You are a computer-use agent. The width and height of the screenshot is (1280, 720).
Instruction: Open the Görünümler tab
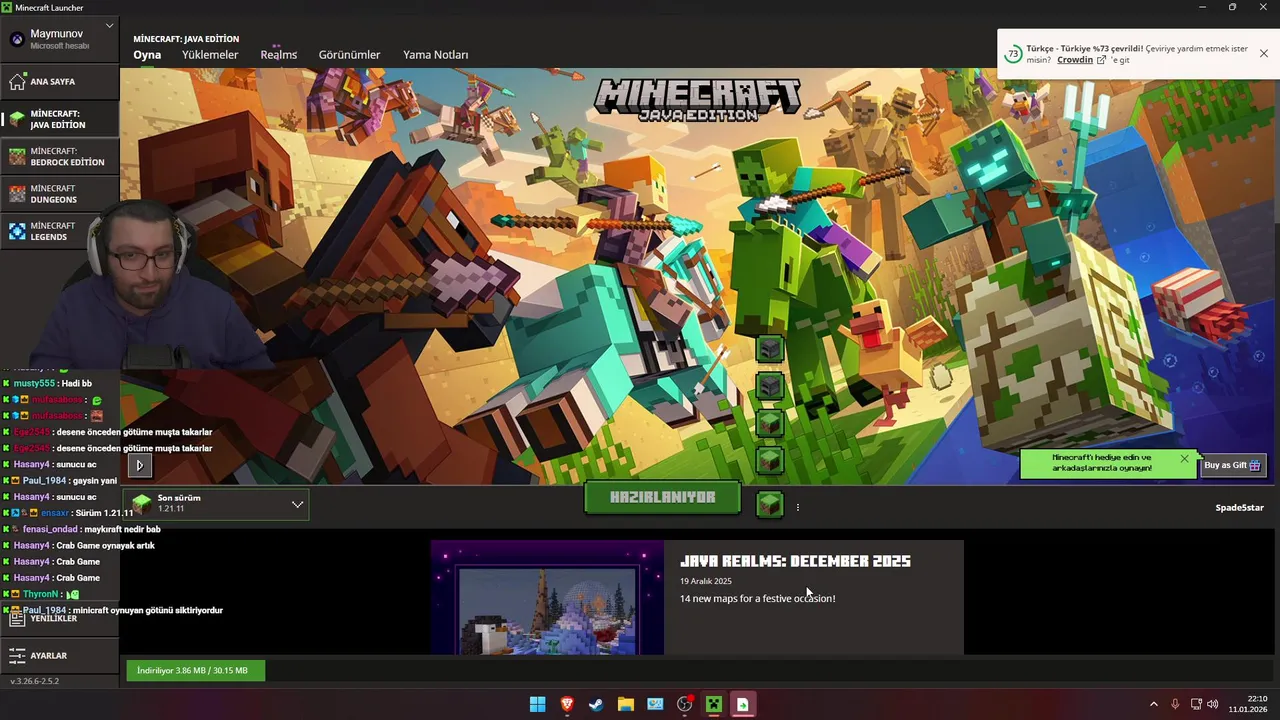[349, 55]
